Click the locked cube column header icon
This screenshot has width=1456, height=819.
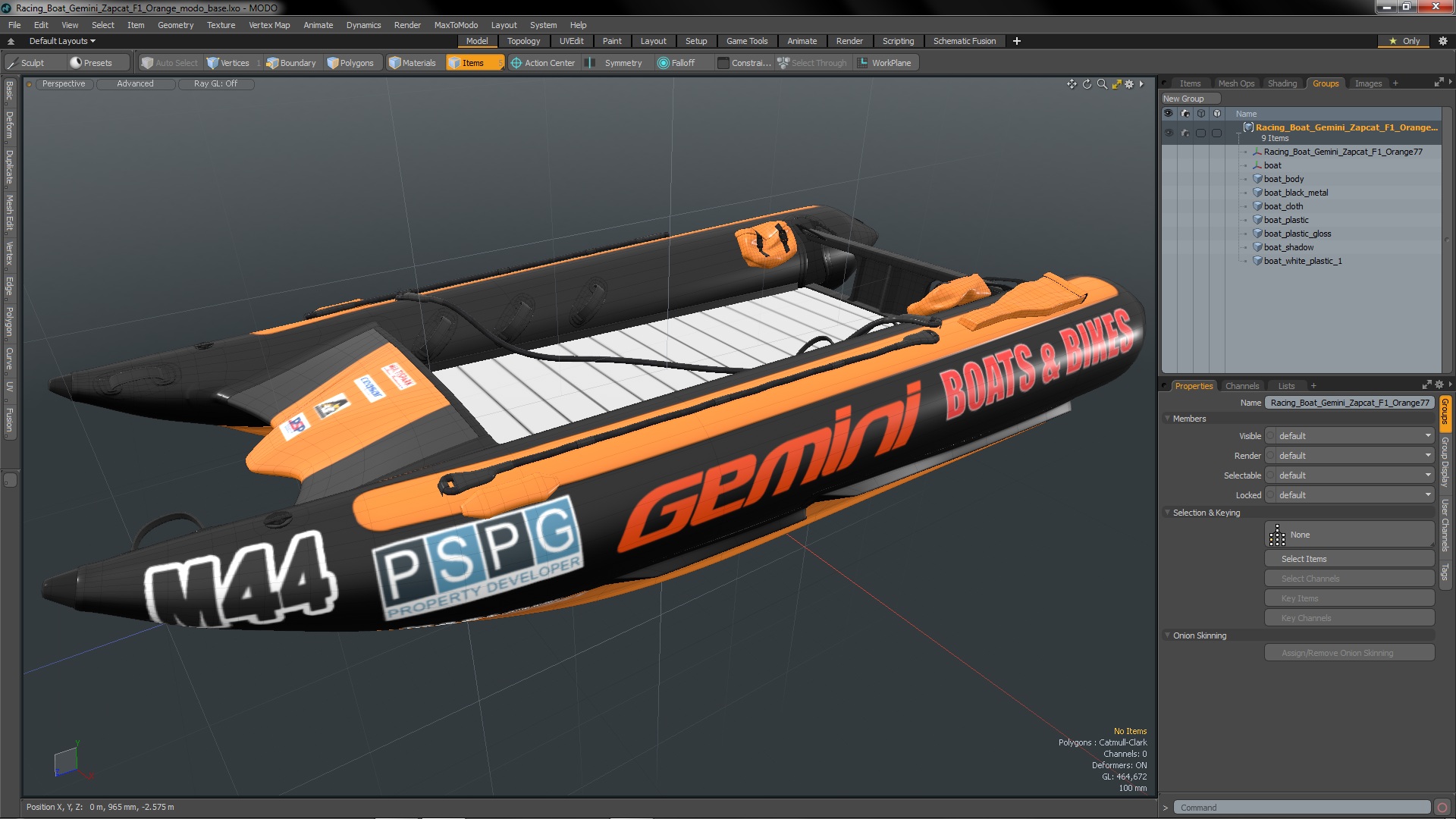click(x=1217, y=114)
